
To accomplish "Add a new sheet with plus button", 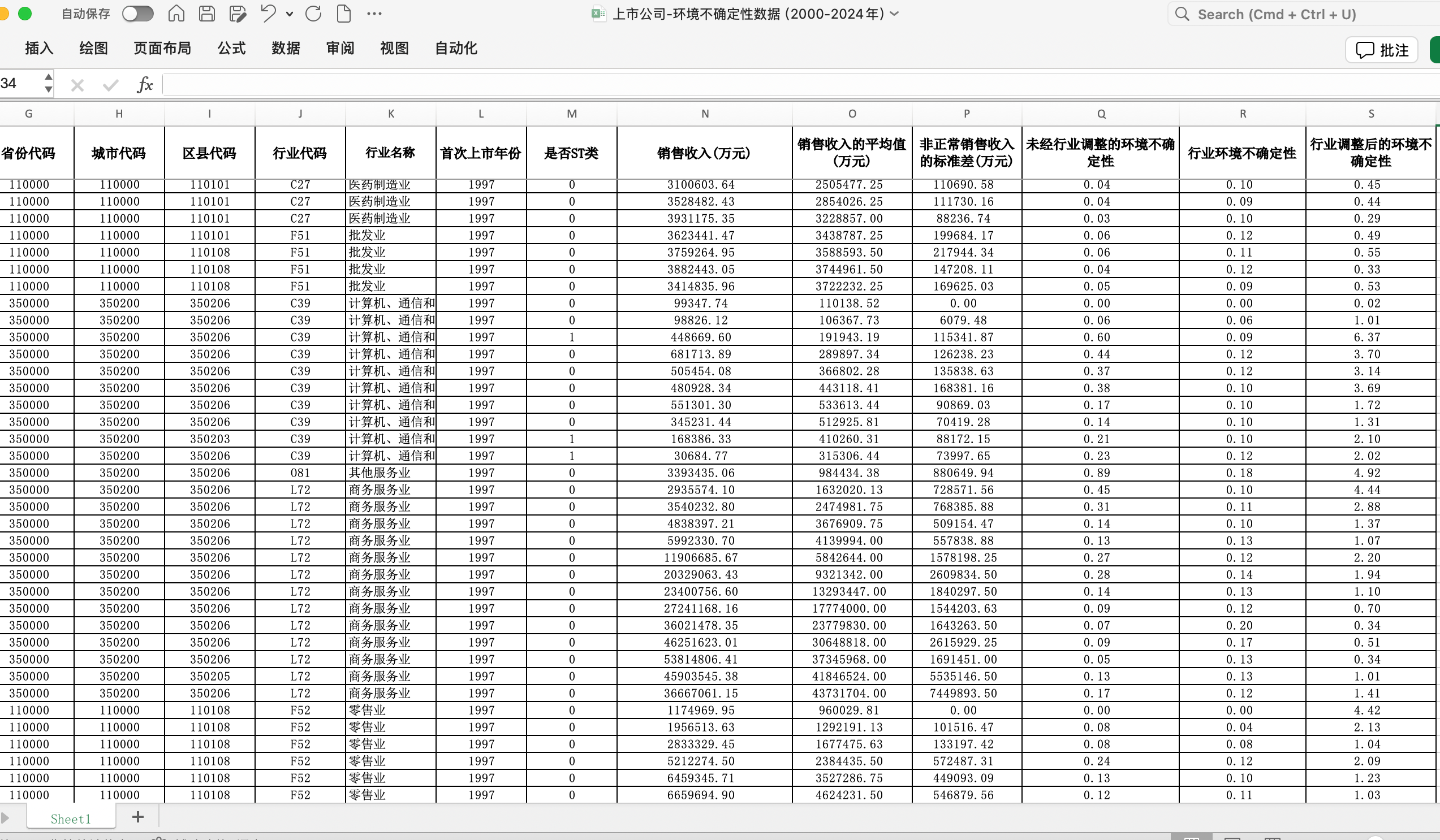I will pyautogui.click(x=137, y=817).
